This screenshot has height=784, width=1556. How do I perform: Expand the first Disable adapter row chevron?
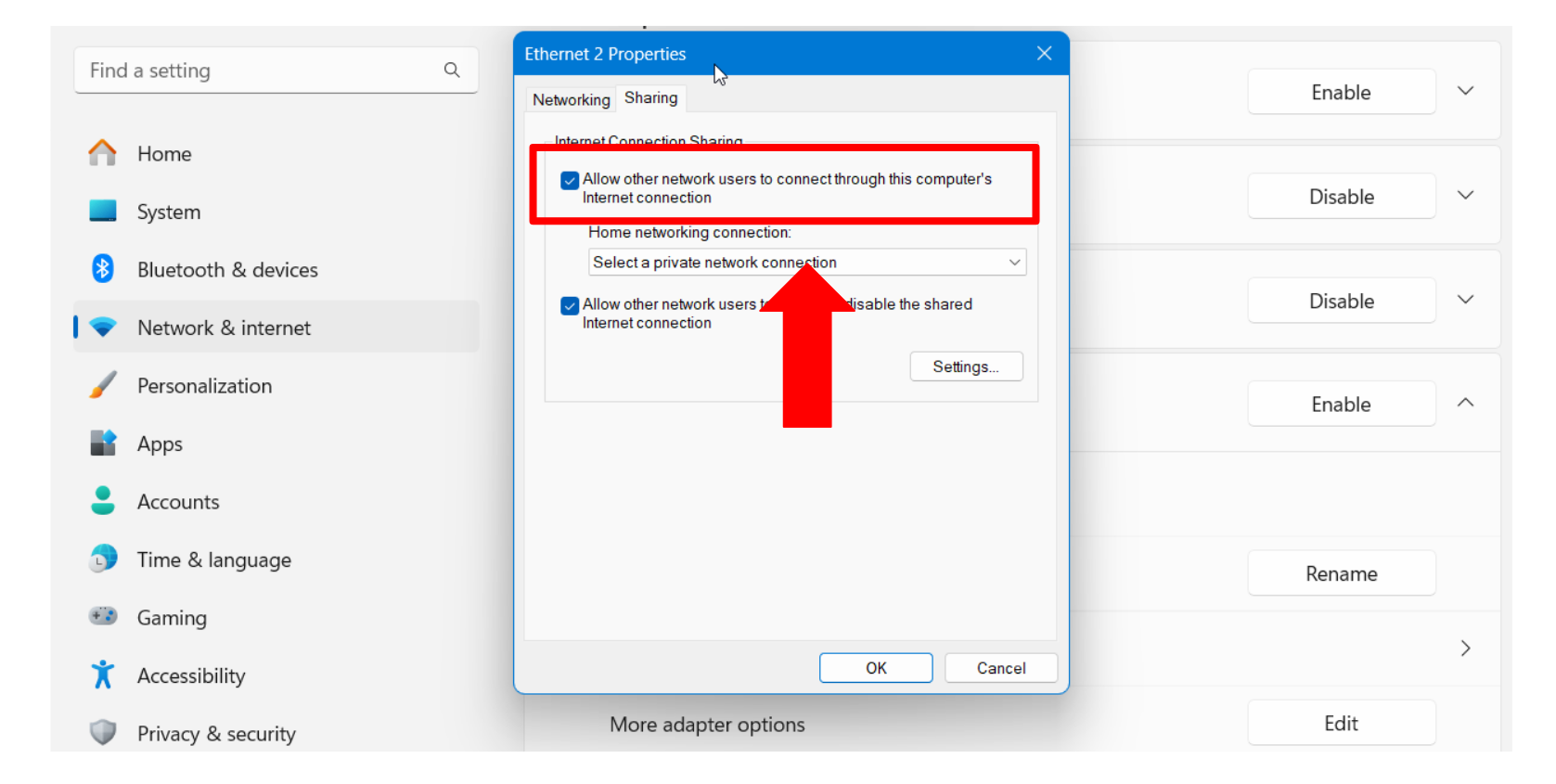pos(1465,196)
